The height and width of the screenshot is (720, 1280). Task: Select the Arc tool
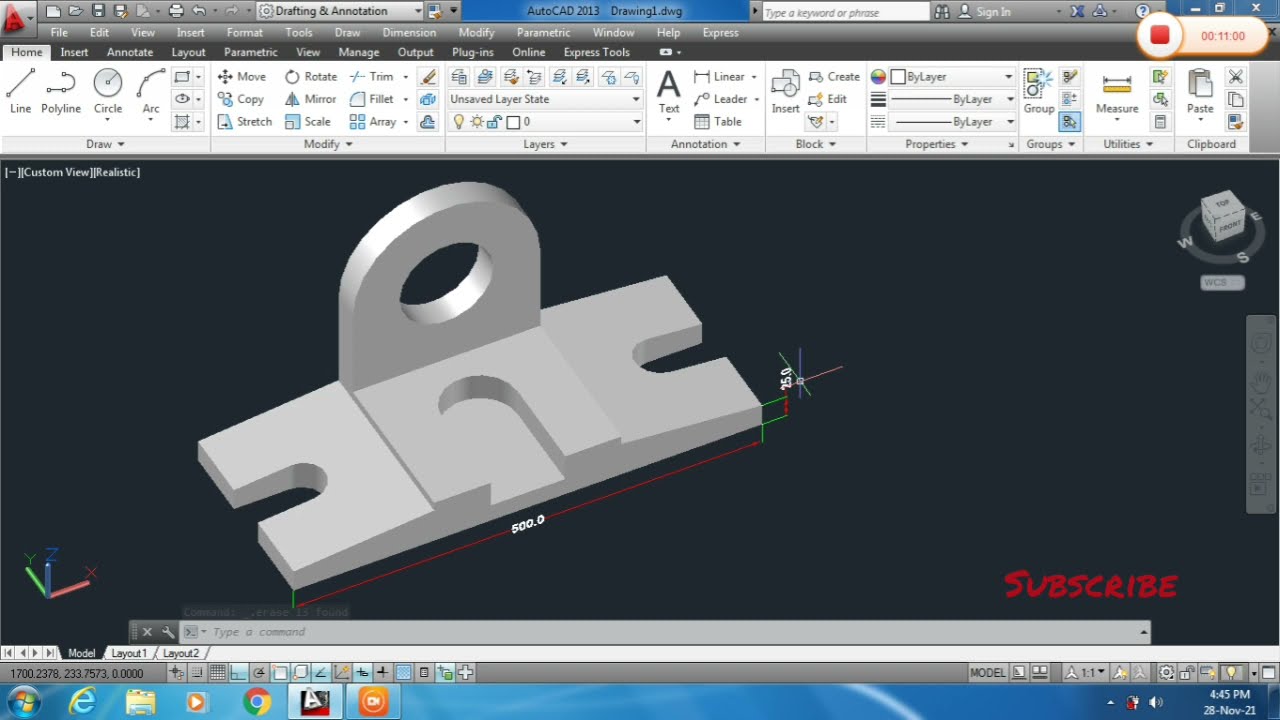point(151,91)
